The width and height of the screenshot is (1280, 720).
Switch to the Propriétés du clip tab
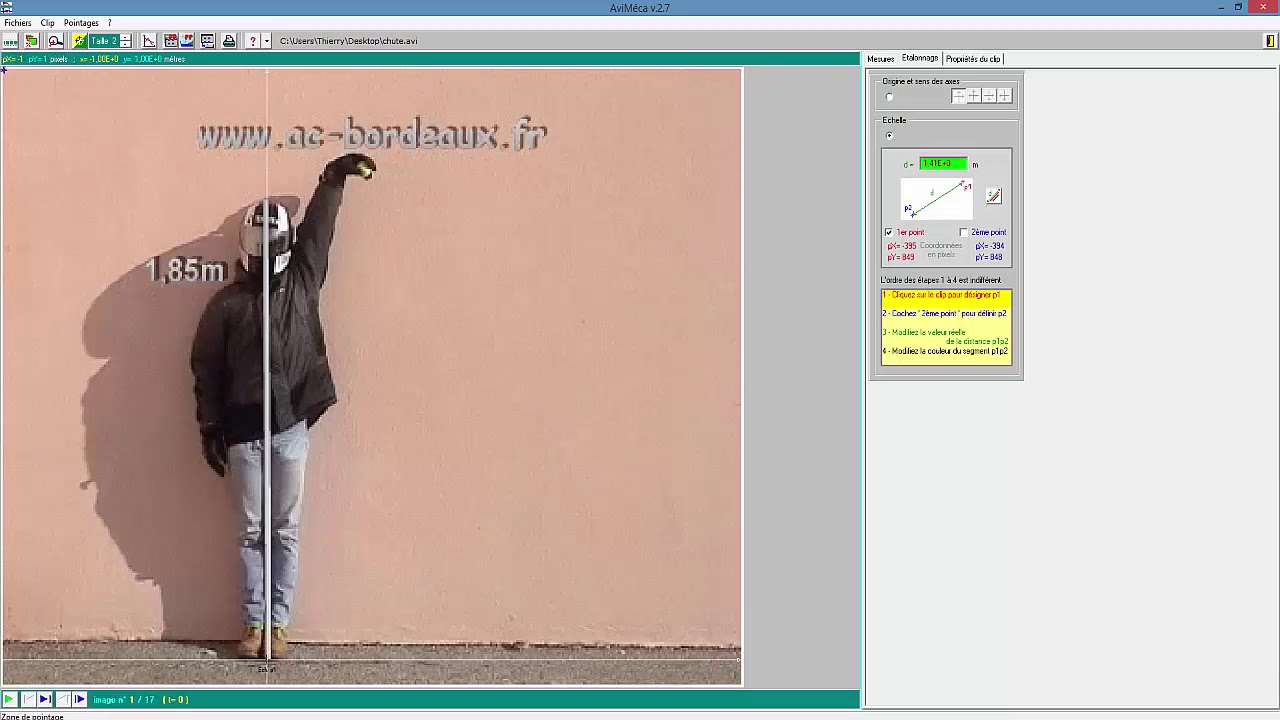pyautogui.click(x=973, y=59)
